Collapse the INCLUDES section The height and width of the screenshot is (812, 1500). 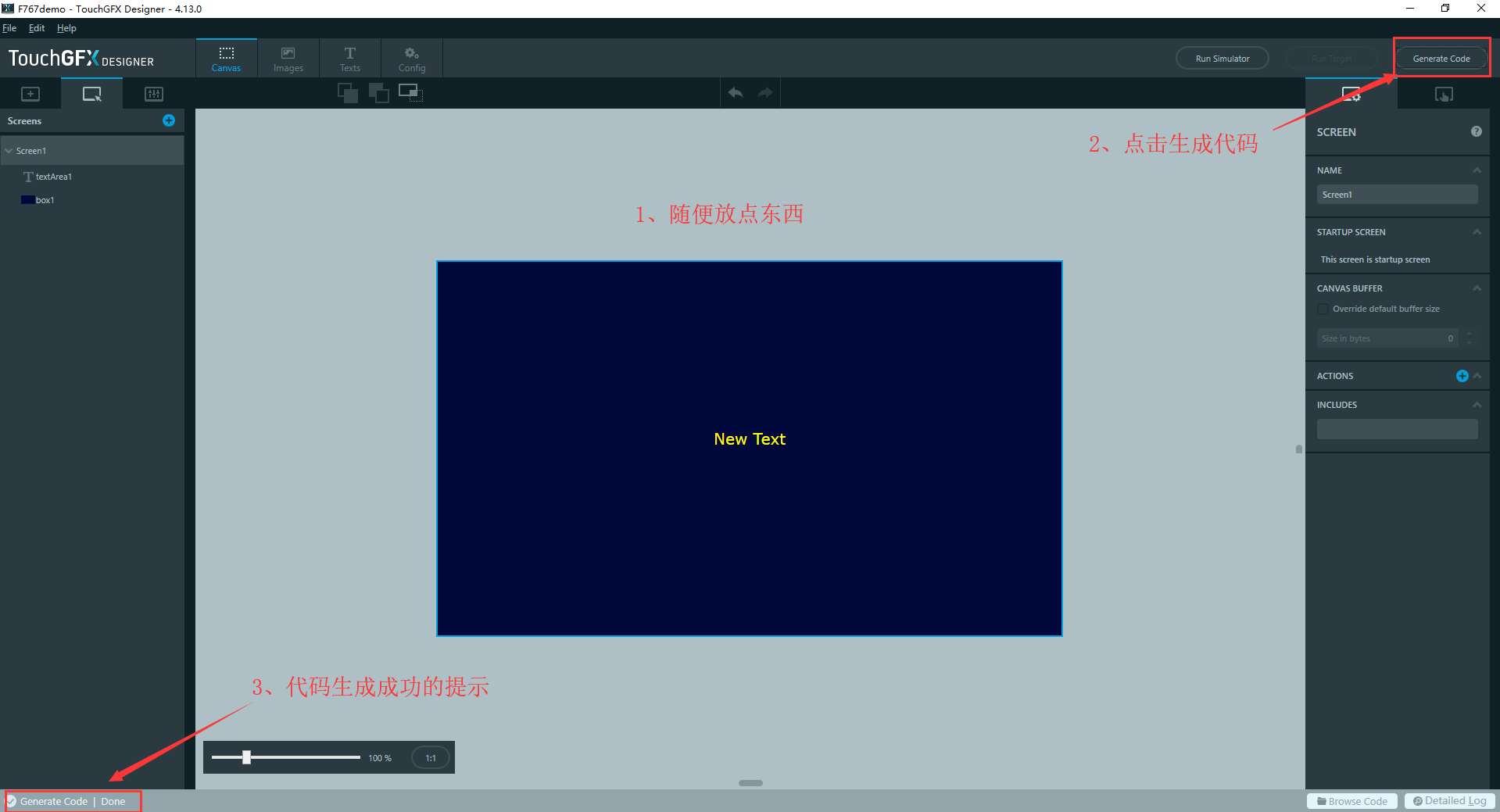click(x=1477, y=405)
